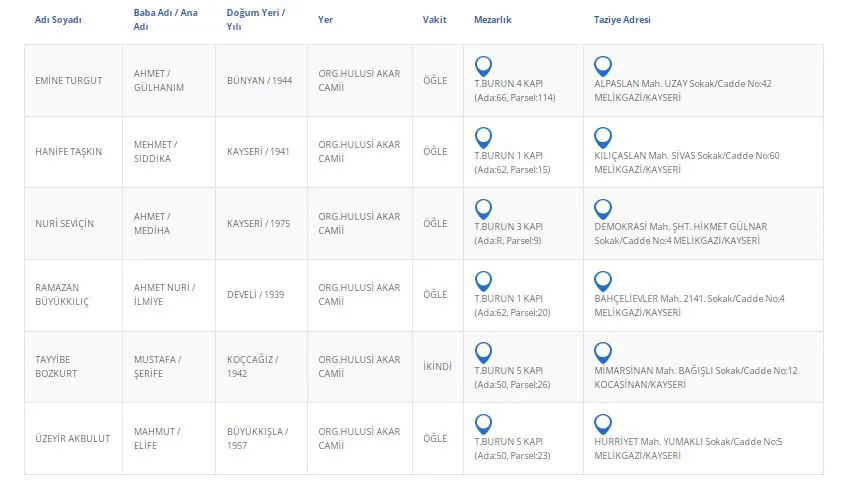Image resolution: width=843 pixels, height=483 pixels.
Task: Click cemetery pin for Ramazan Büyükkılıç
Action: click(483, 281)
